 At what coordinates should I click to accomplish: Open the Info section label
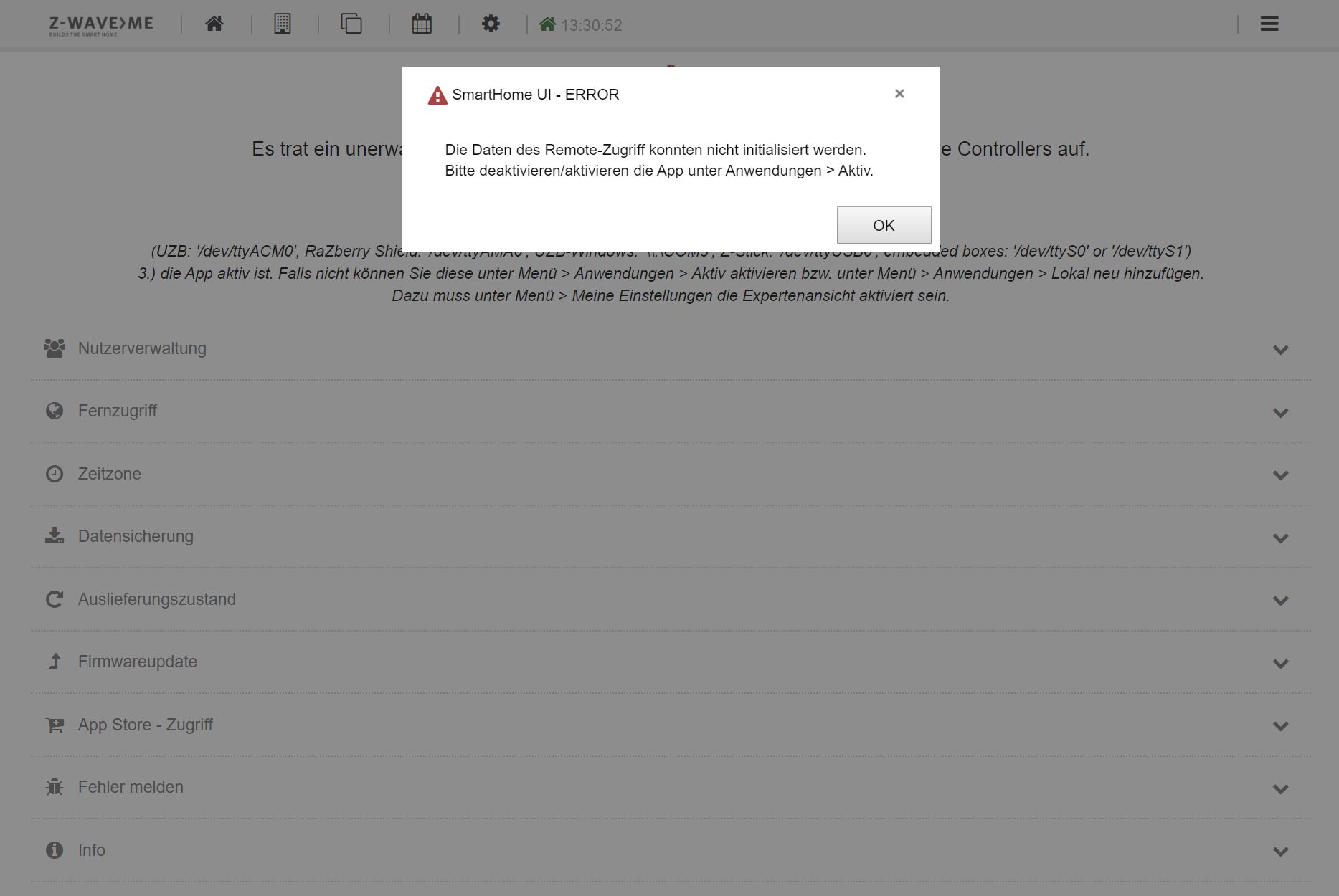(x=92, y=850)
